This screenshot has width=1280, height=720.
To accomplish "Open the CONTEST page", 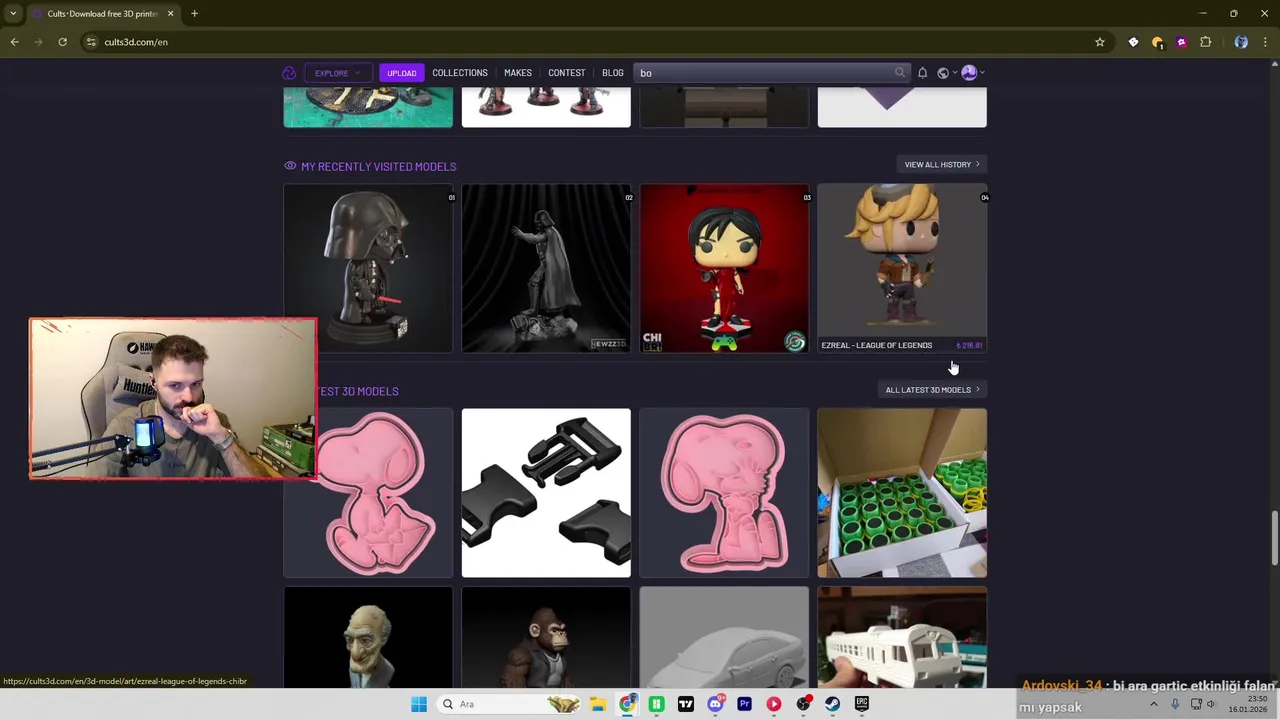I will coord(566,73).
